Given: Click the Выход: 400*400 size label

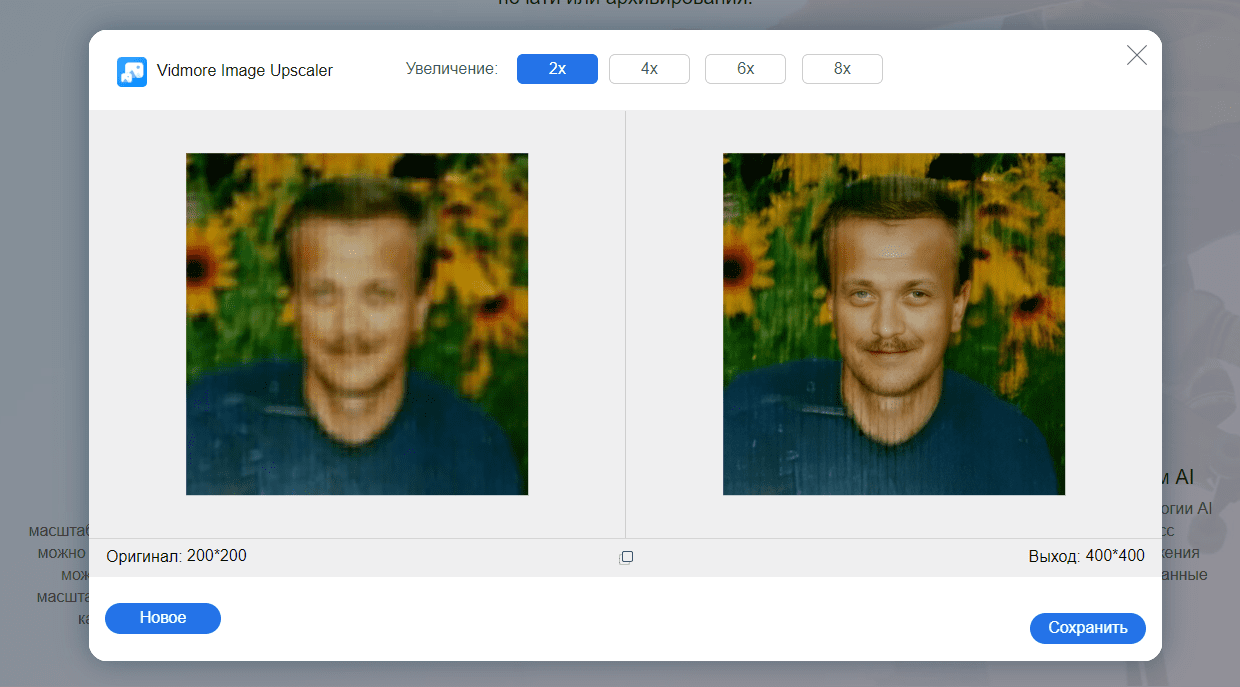Looking at the screenshot, I should pos(1086,556).
